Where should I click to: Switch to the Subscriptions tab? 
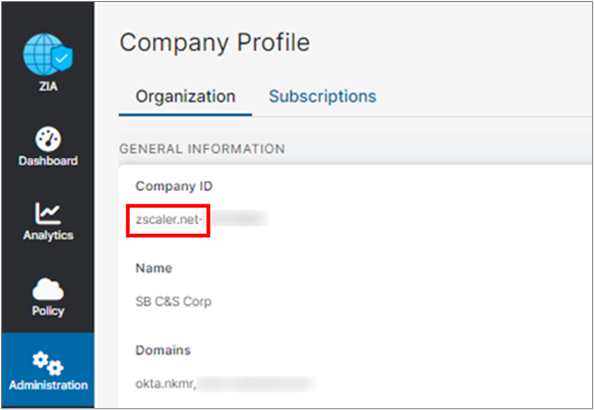click(322, 96)
